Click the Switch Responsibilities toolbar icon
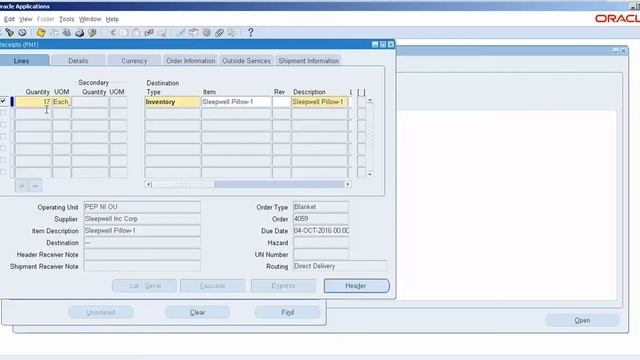Image resolution: width=640 pixels, height=360 pixels. point(67,33)
